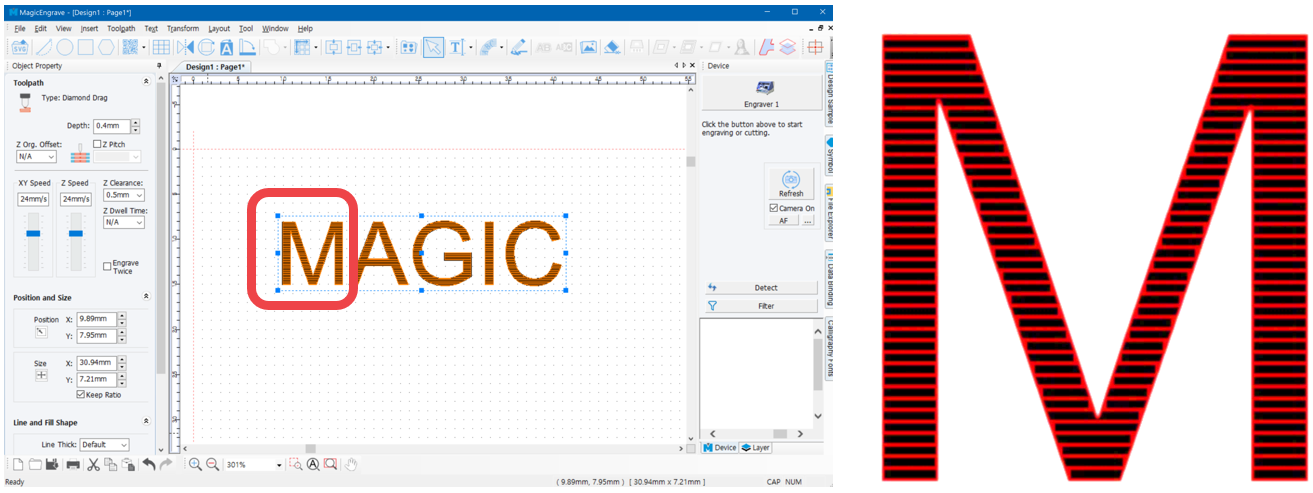This screenshot has height=493, width=1313.
Task: Open the File menu
Action: (20, 29)
